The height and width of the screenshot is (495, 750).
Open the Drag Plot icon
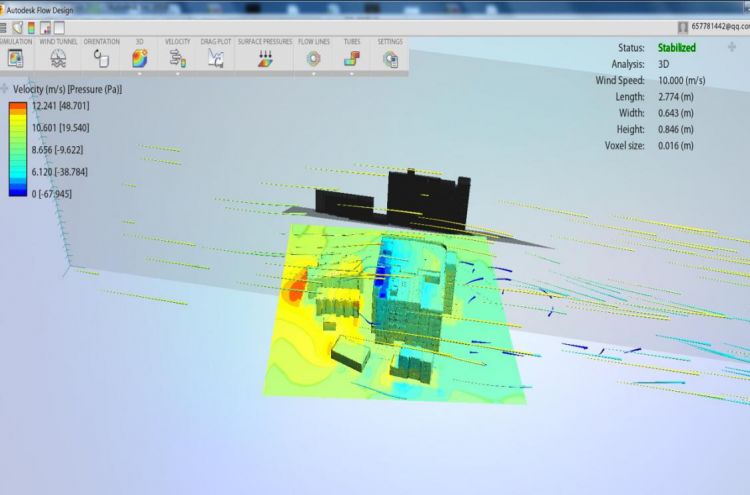216,58
